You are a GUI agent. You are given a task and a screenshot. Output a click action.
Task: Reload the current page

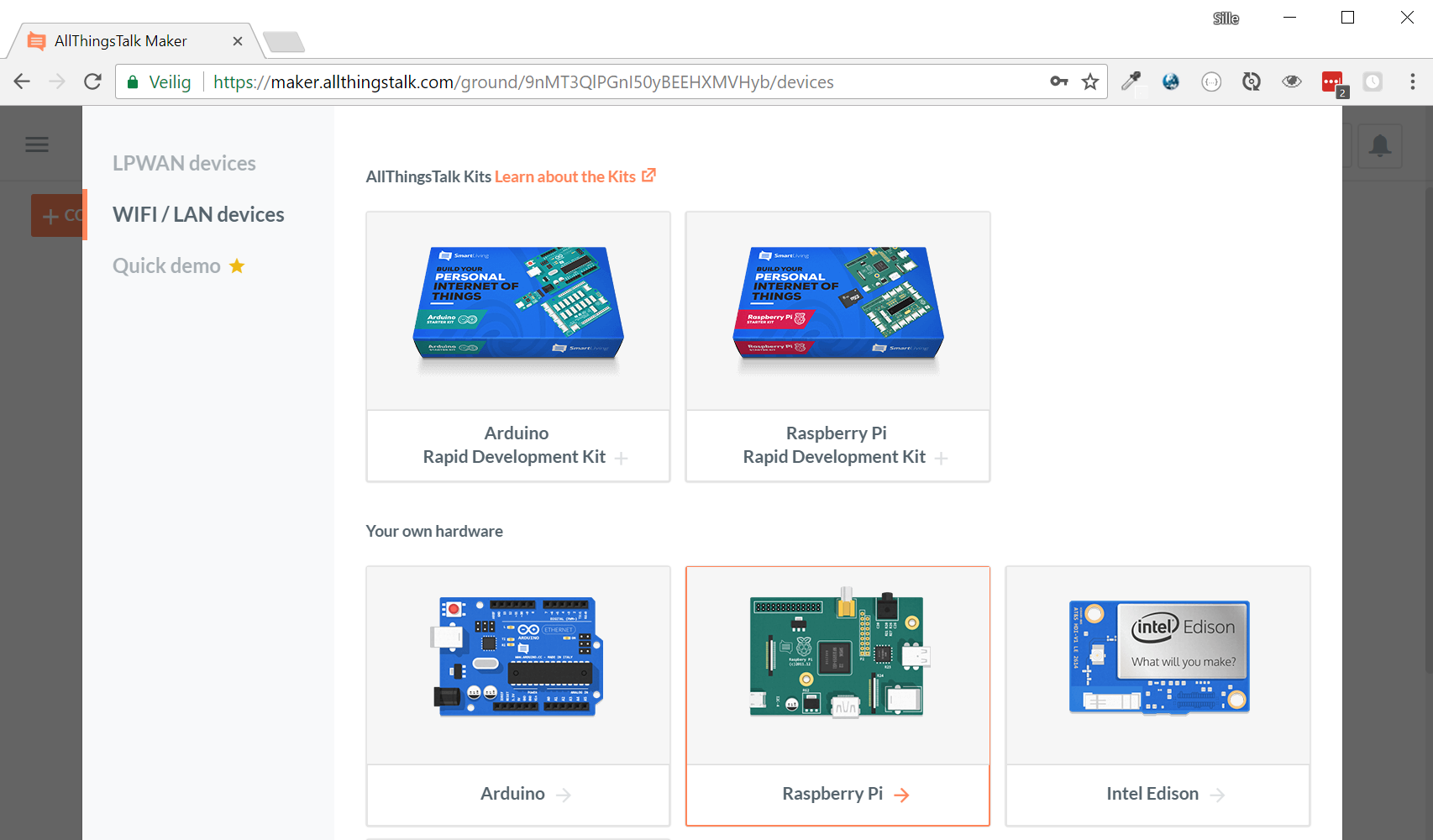(x=92, y=81)
